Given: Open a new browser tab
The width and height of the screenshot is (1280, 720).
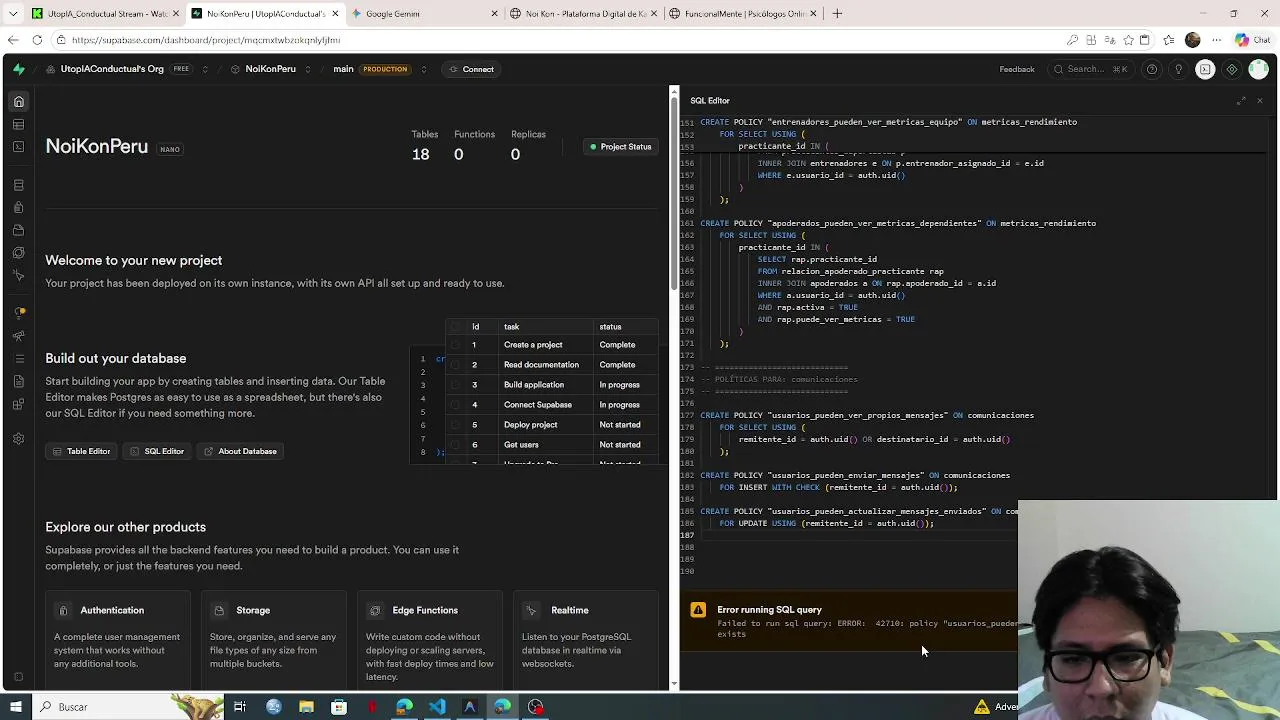Looking at the screenshot, I should (x=837, y=13).
